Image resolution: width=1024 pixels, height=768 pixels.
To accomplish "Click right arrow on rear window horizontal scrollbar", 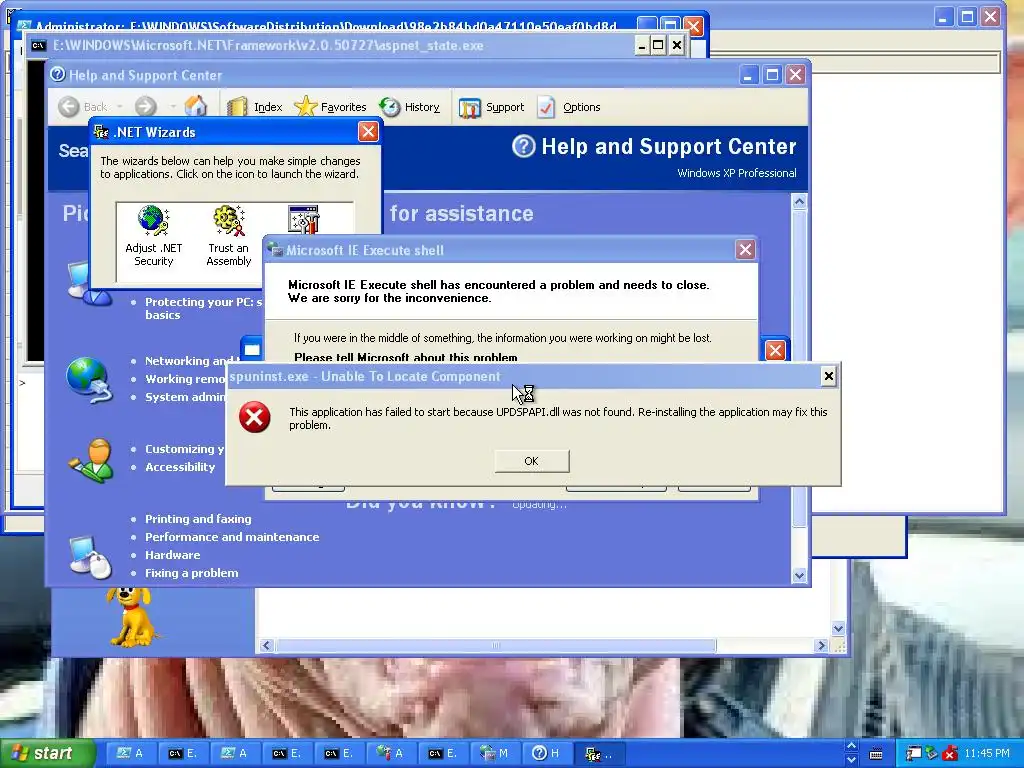I will (x=821, y=645).
